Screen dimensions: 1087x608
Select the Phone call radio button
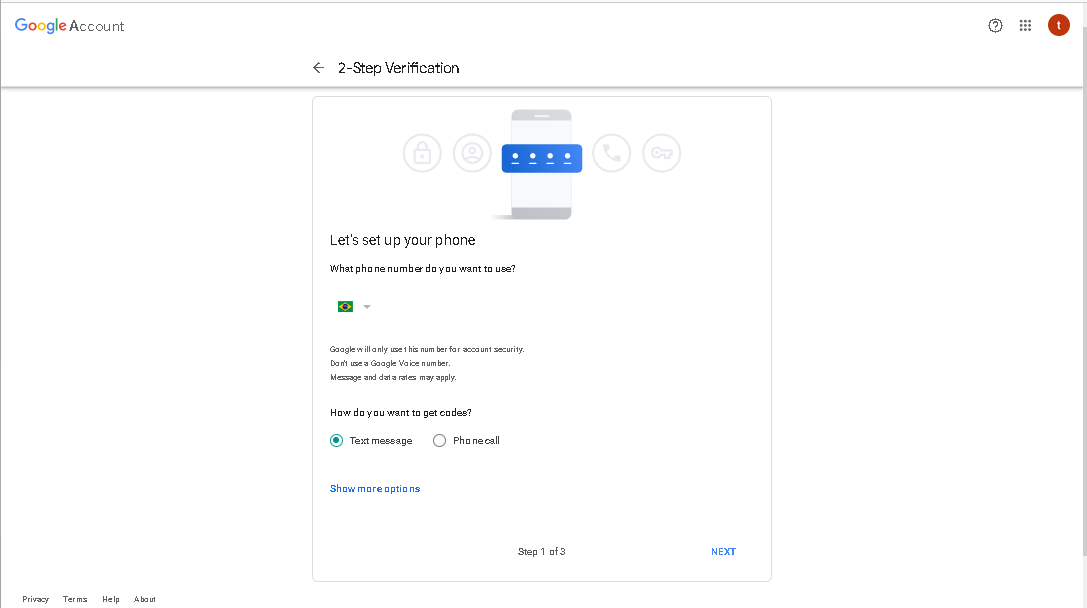click(440, 440)
